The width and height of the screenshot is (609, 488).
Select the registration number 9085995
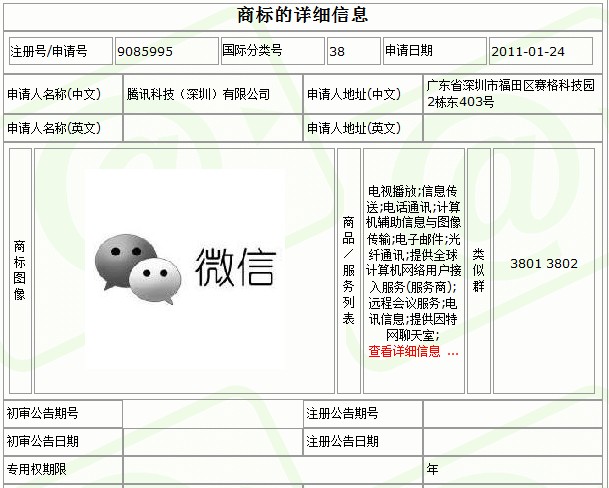tap(145, 51)
